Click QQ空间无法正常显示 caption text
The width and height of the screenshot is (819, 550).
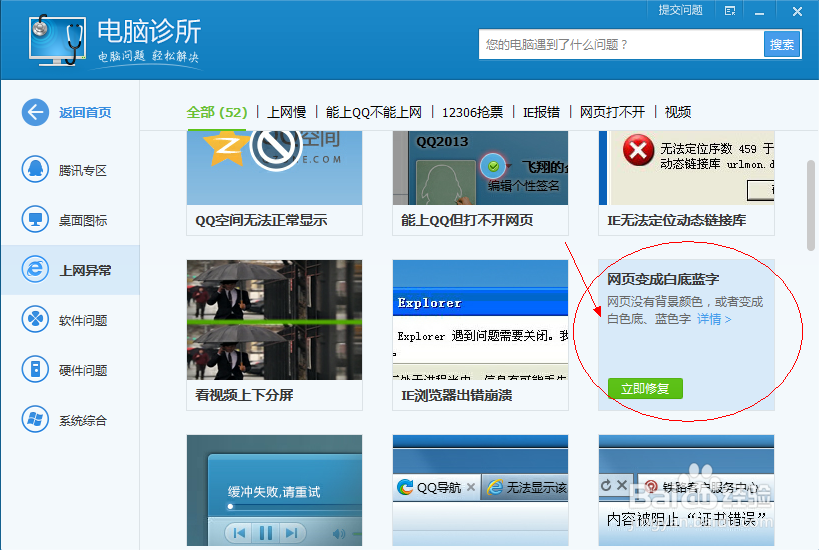coord(261,220)
